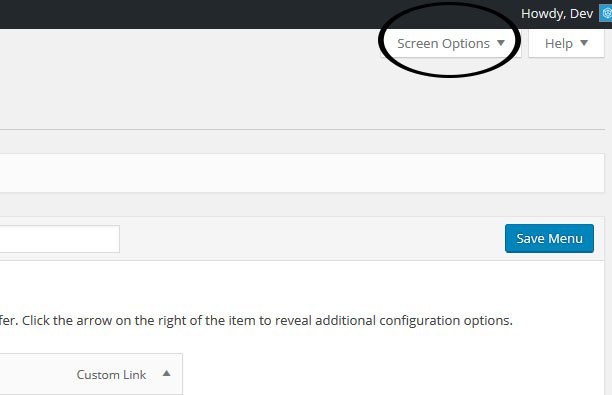This screenshot has width=612, height=395.
Task: Click the blue Save Menu button
Action: coord(549,238)
